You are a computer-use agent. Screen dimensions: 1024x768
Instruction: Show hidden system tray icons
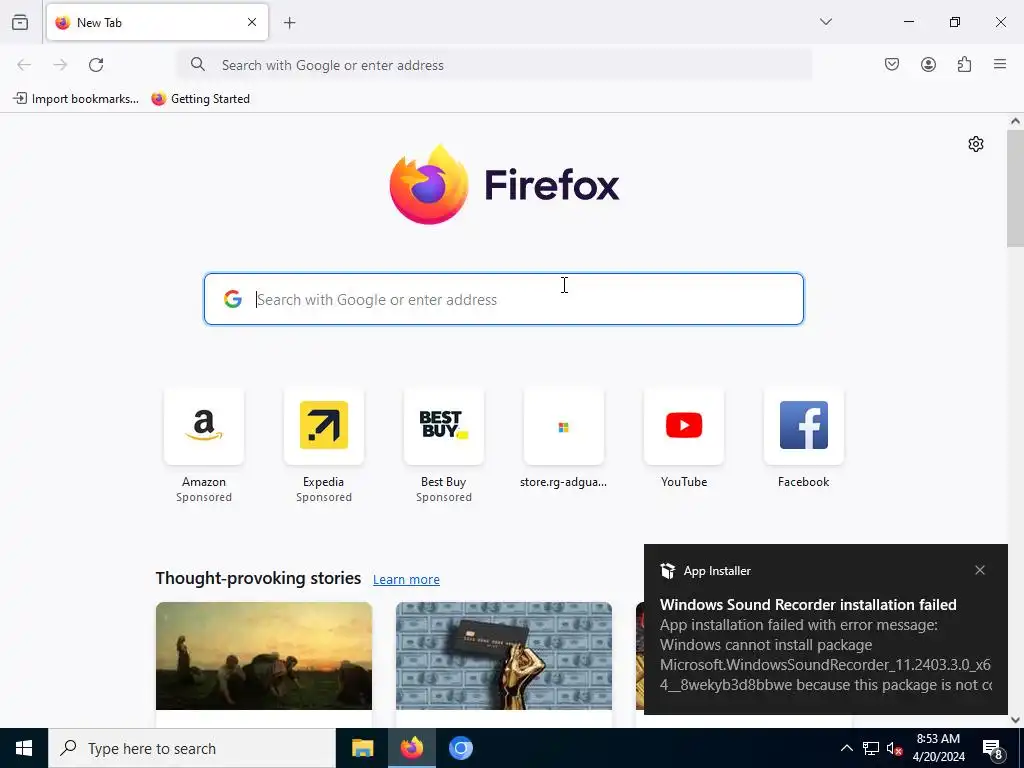(846, 748)
